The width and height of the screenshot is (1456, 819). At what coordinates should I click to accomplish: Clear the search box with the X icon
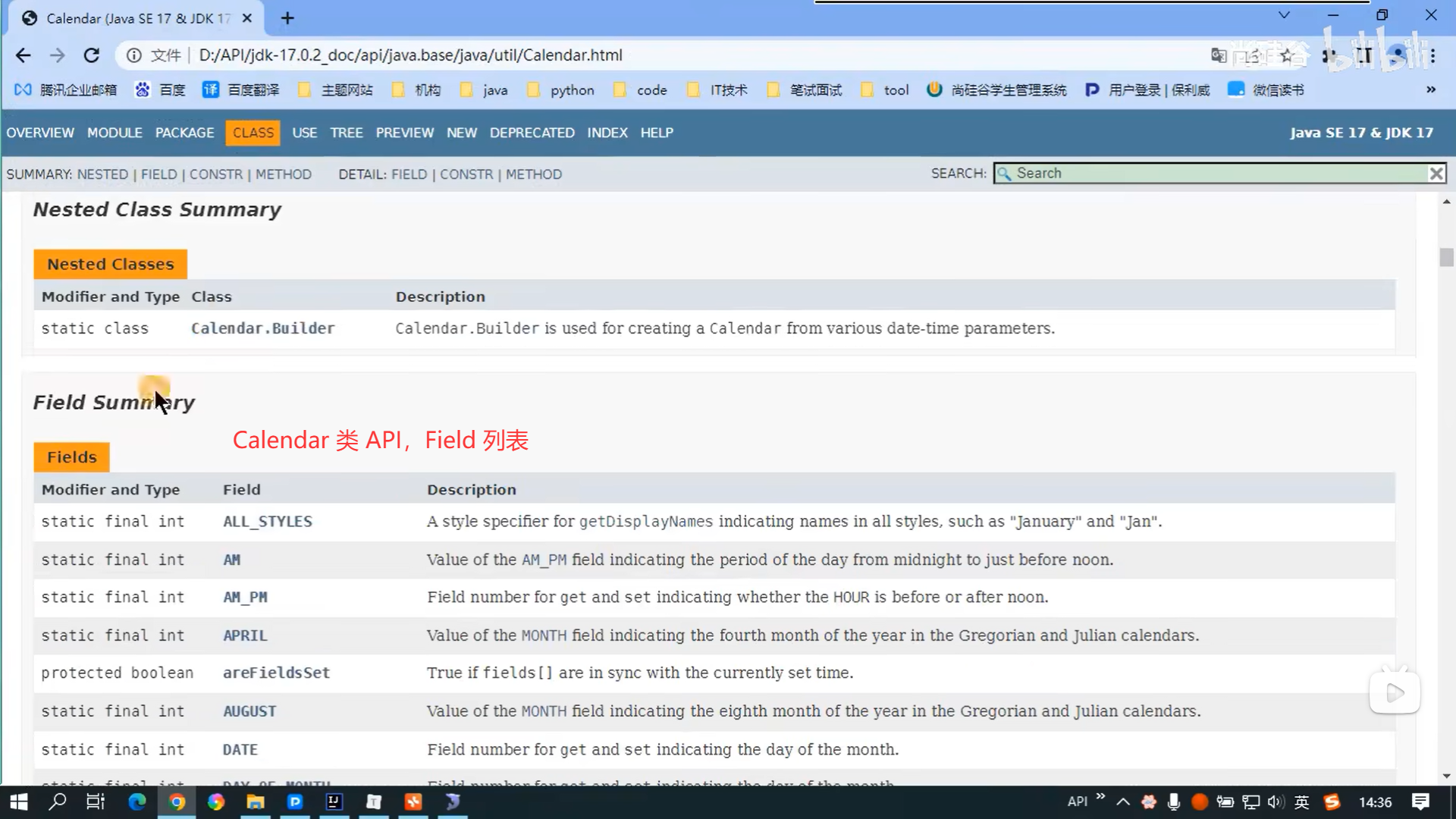click(x=1436, y=174)
